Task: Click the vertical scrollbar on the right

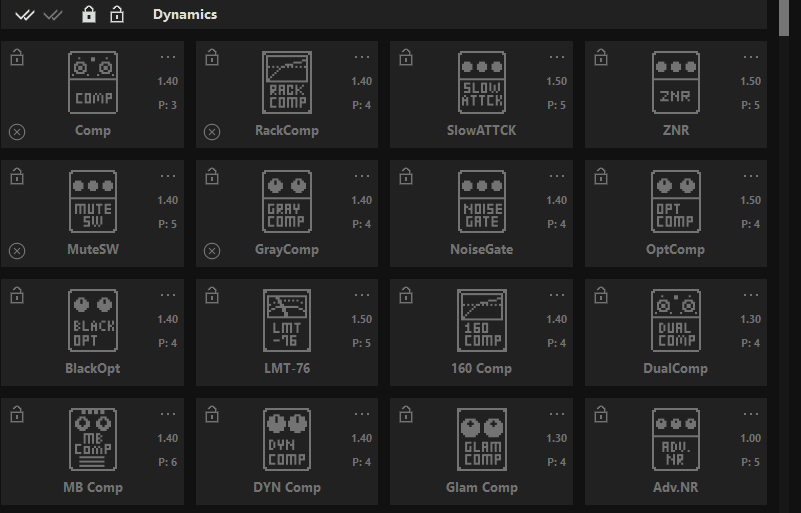Action: click(x=784, y=18)
